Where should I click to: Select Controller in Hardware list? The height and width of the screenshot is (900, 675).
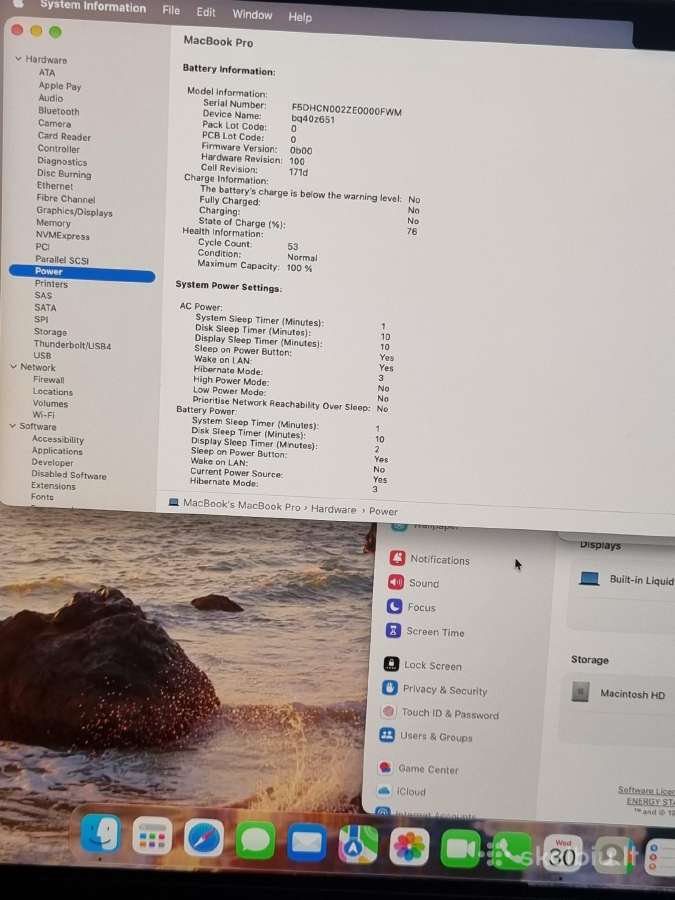[58, 149]
